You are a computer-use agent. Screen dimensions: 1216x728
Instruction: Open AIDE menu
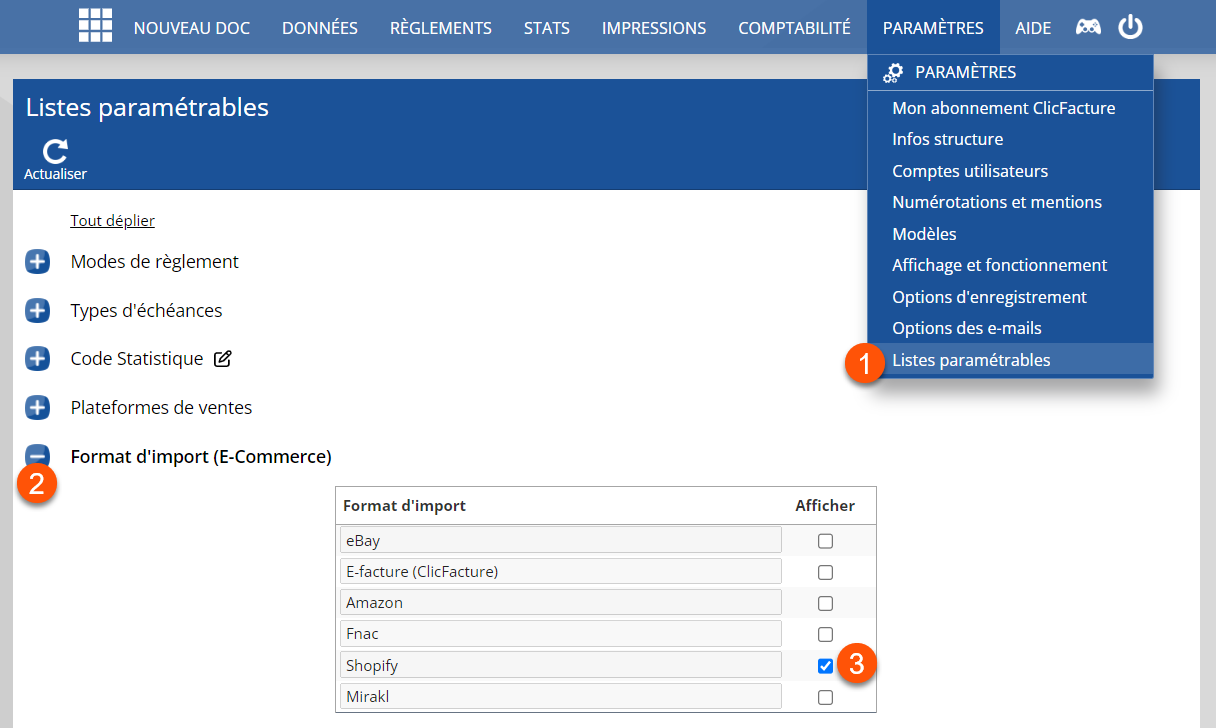click(x=1033, y=28)
